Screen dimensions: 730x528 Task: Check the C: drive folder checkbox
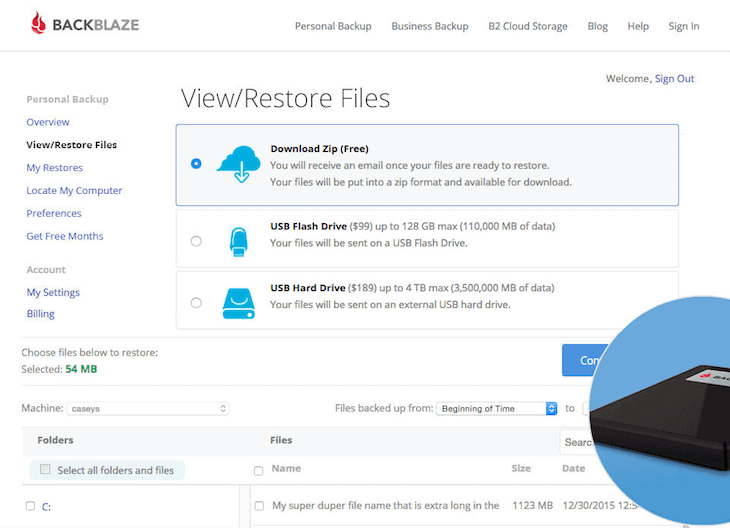[30, 506]
